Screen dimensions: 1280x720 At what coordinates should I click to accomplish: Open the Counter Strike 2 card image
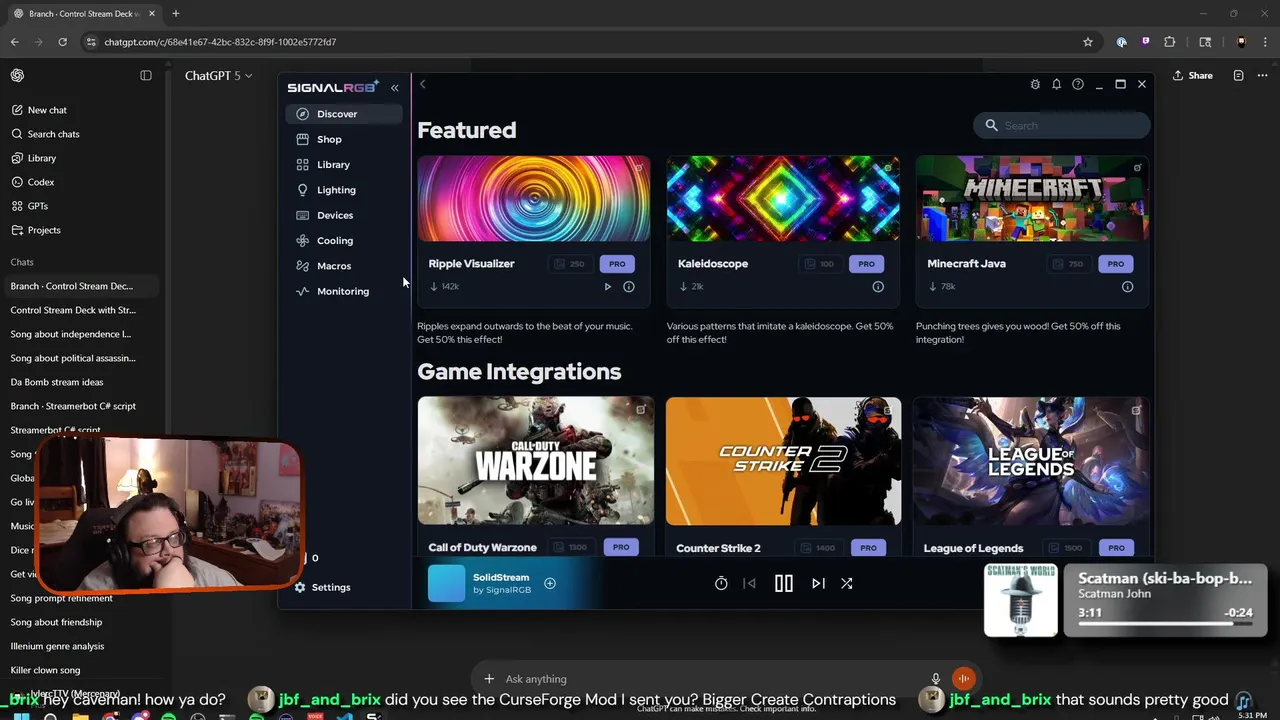coord(783,461)
